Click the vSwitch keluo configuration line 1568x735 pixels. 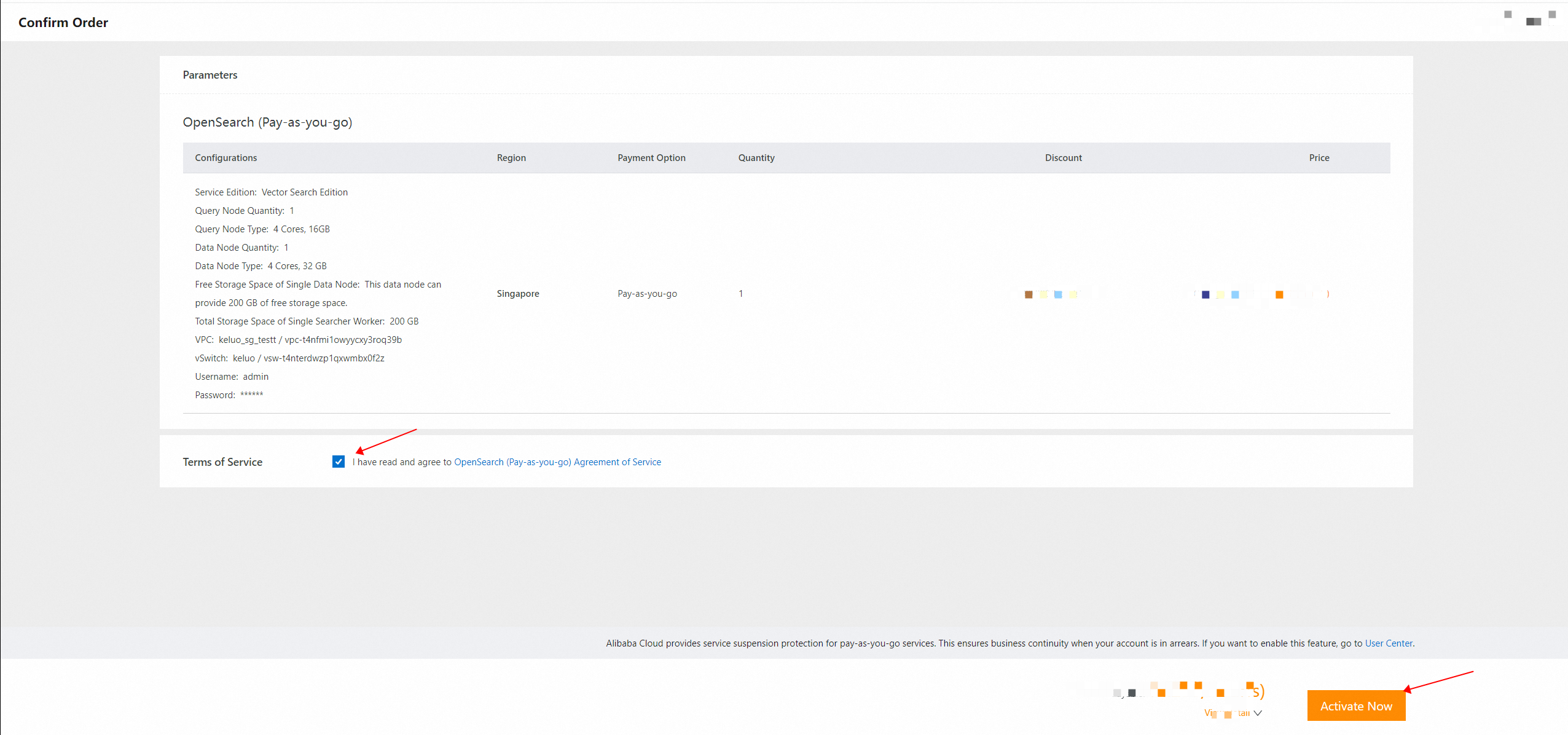[289, 358]
